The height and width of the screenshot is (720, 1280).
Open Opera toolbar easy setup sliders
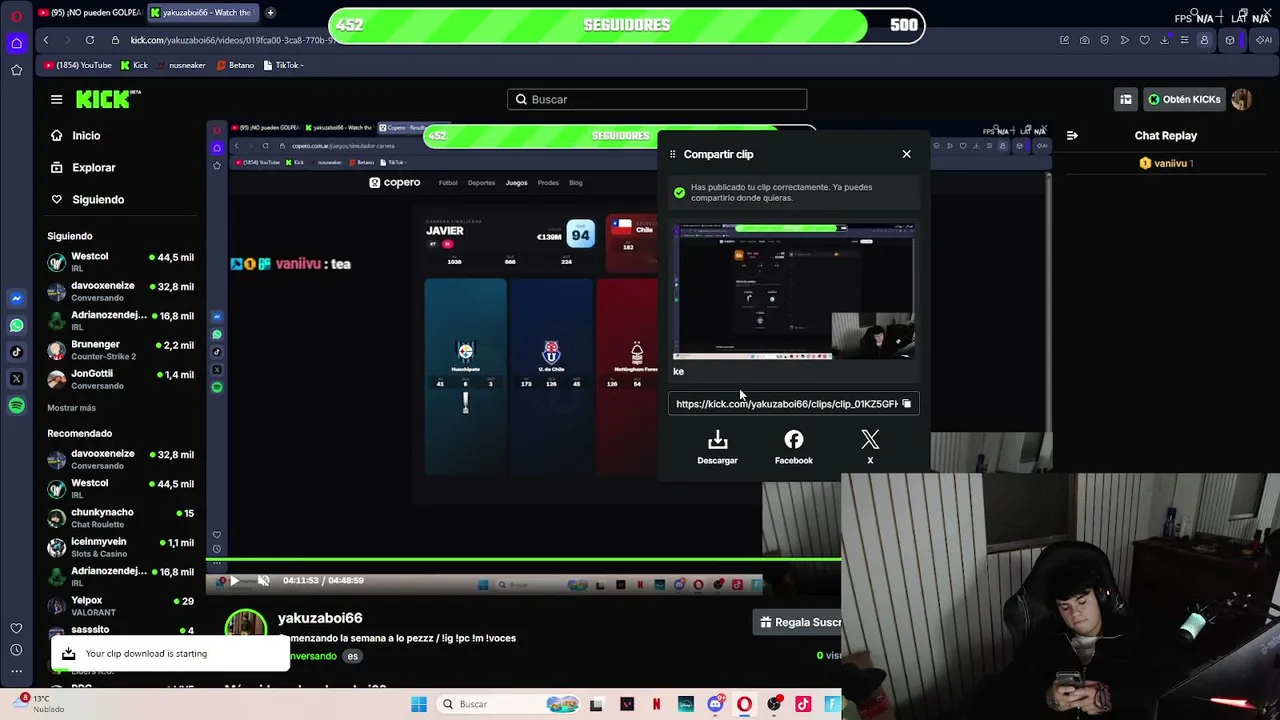point(1184,40)
